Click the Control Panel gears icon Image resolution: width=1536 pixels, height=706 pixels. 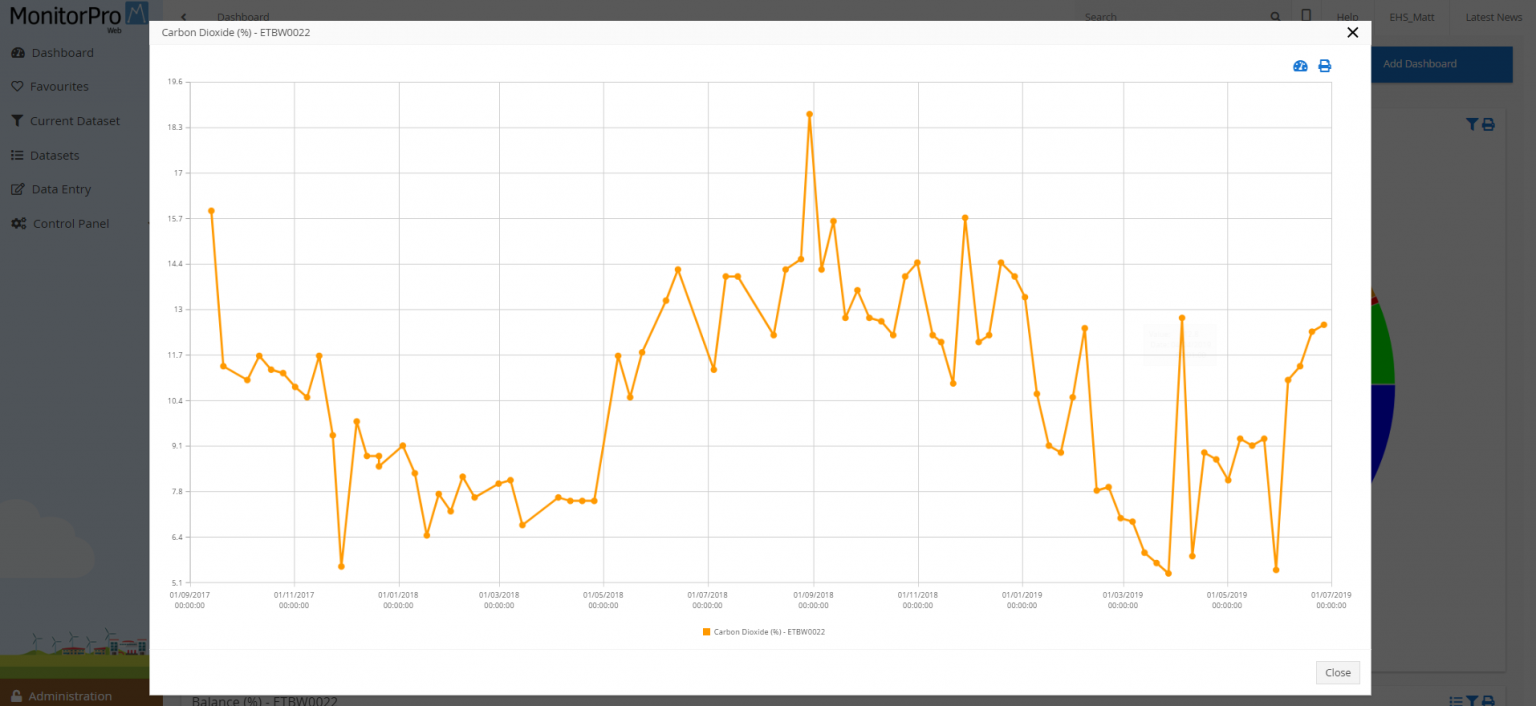pyautogui.click(x=18, y=223)
